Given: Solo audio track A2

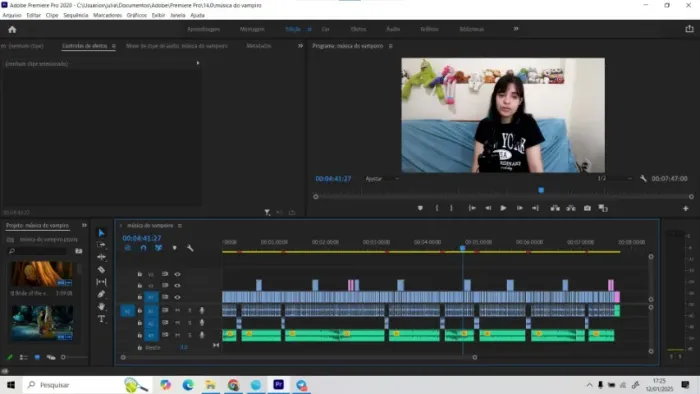Looking at the screenshot, I should (190, 323).
